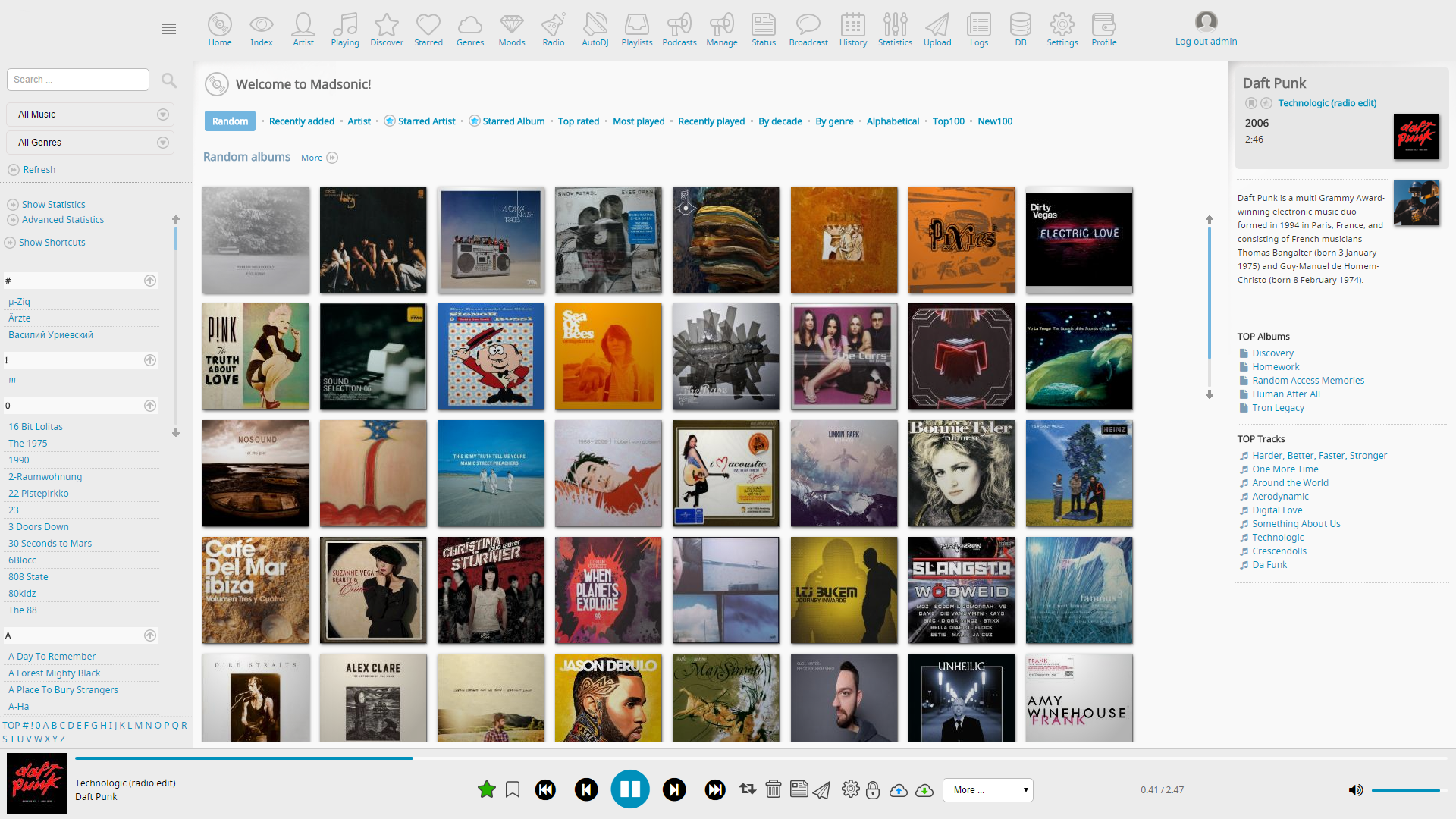1456x819 pixels.
Task: Expand More random albums arrow
Action: tap(332, 158)
